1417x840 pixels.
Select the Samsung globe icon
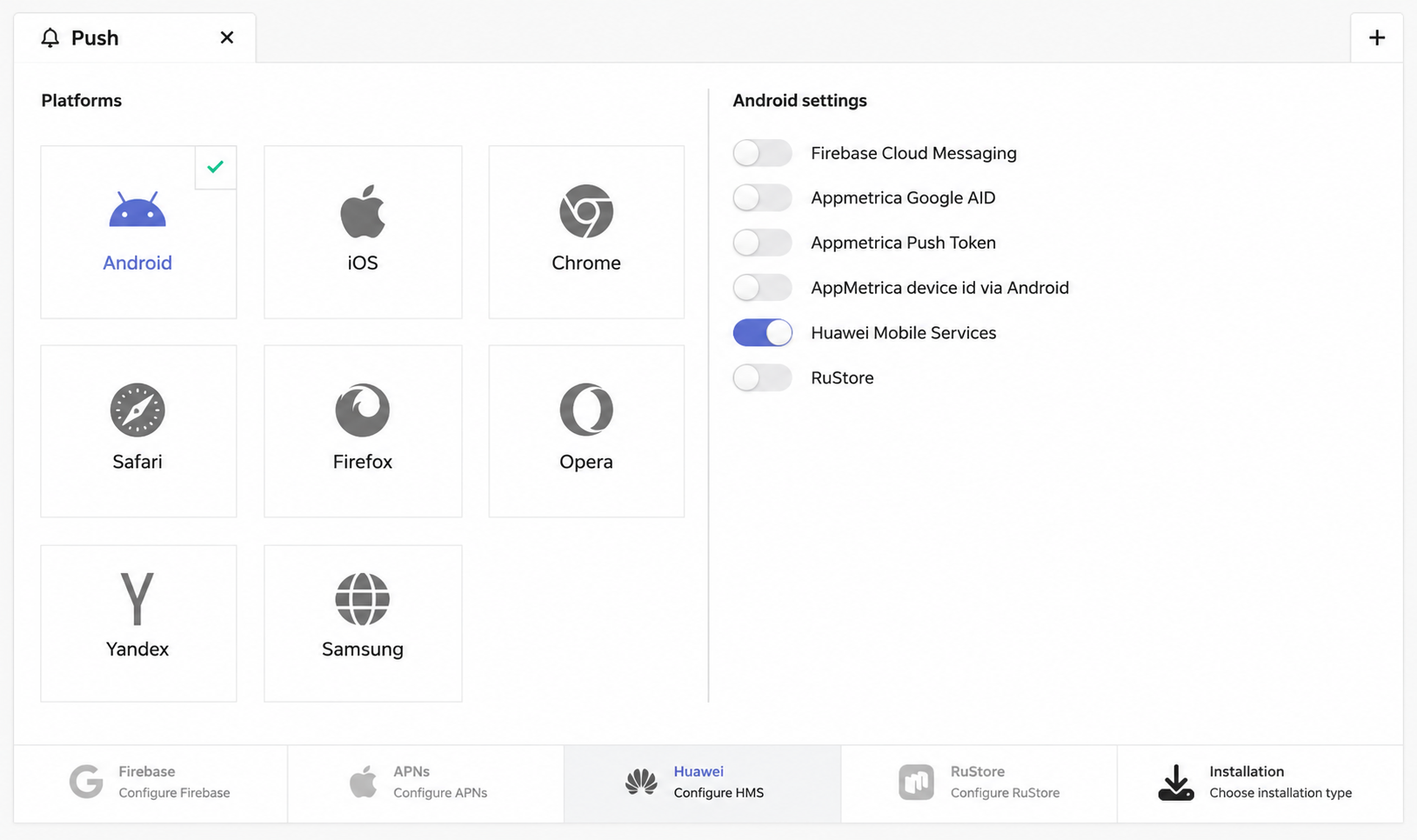click(x=363, y=598)
